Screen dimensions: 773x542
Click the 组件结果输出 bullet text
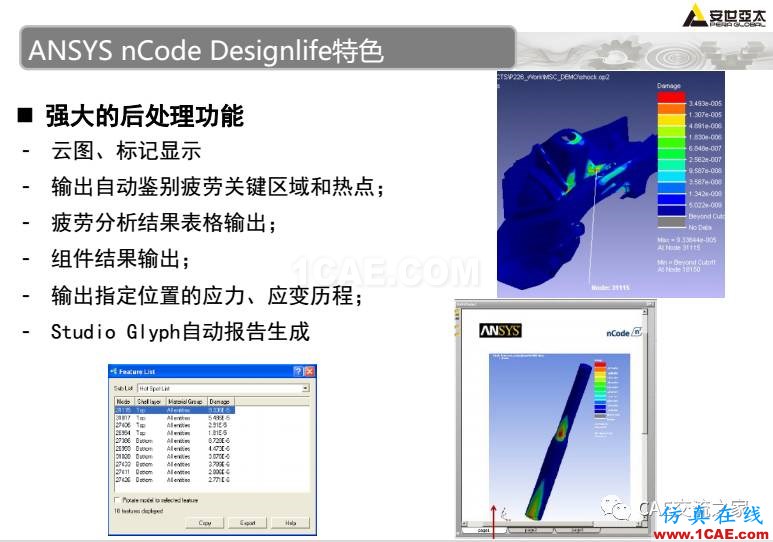click(x=120, y=258)
